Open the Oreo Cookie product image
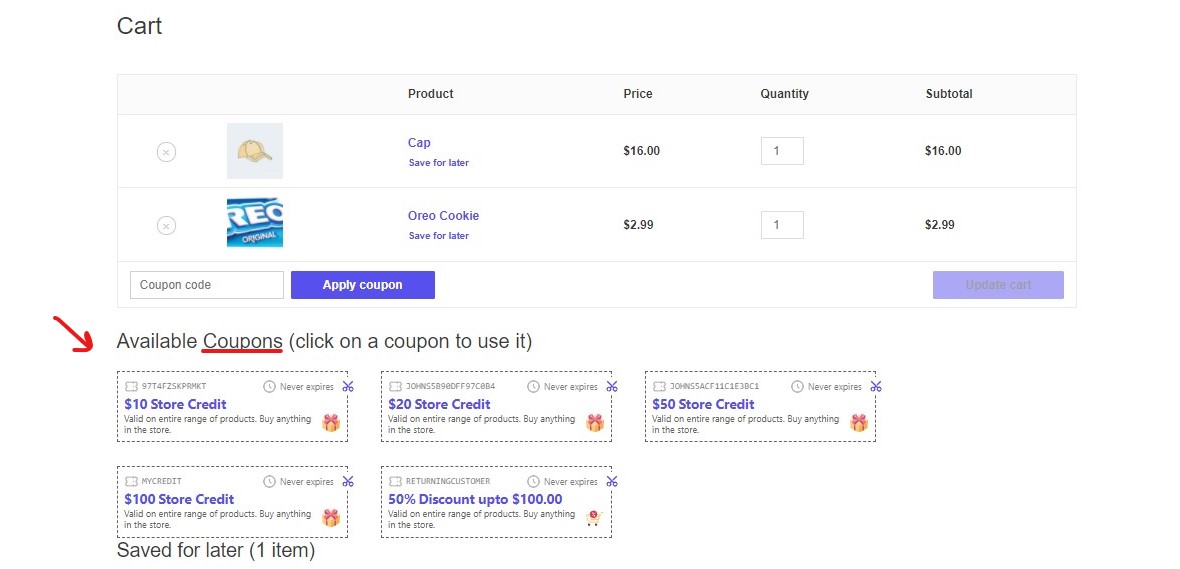The width and height of the screenshot is (1180, 569). point(255,223)
